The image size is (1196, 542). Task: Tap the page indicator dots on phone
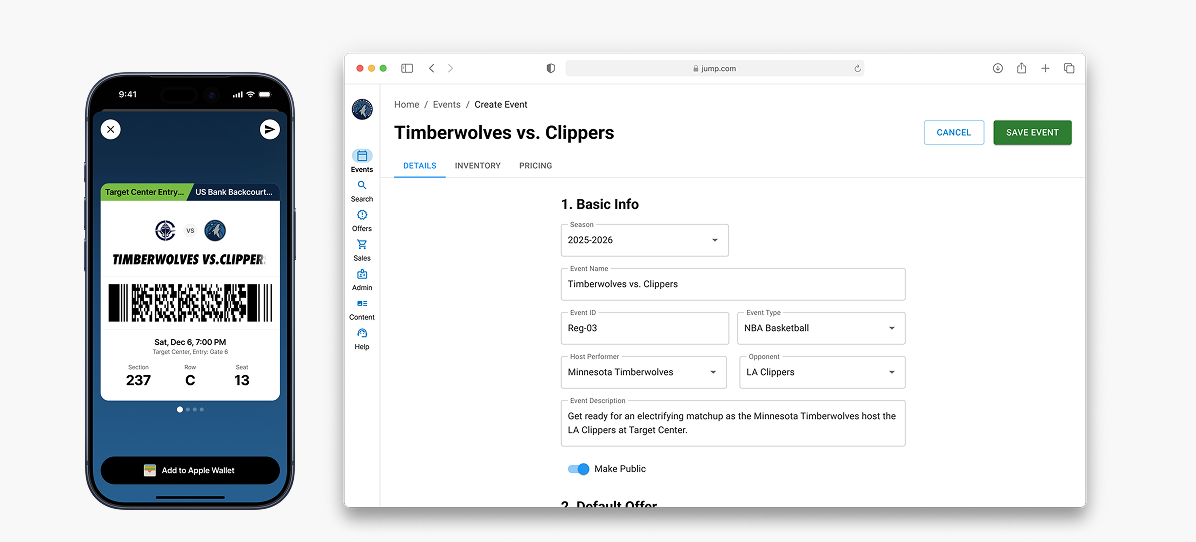(x=191, y=409)
